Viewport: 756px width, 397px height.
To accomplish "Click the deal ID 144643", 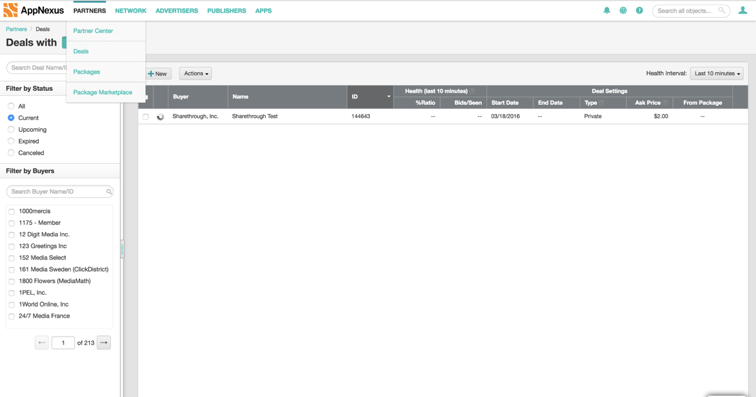I will (361, 116).
